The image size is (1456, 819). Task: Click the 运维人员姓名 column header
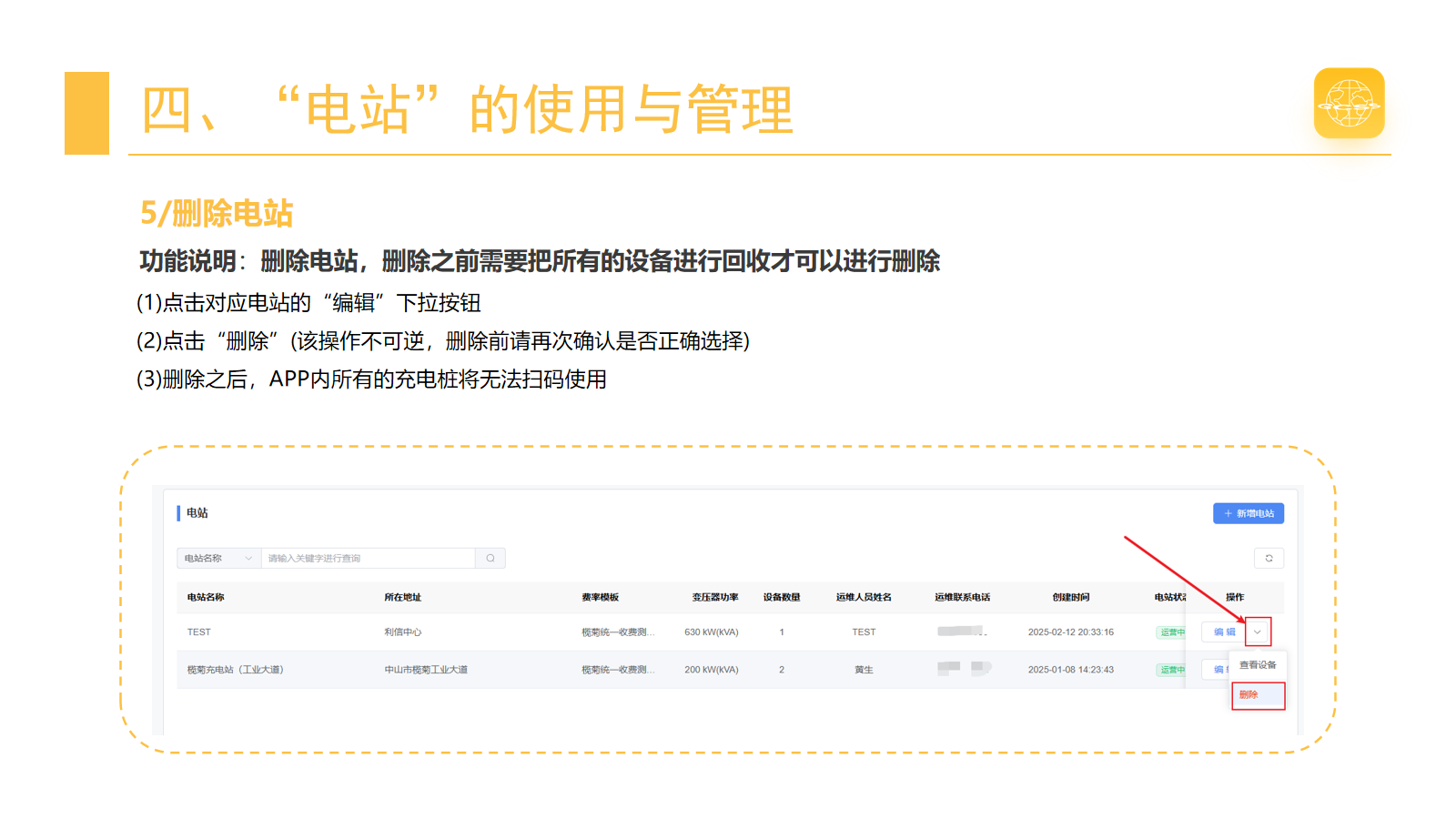[x=864, y=597]
